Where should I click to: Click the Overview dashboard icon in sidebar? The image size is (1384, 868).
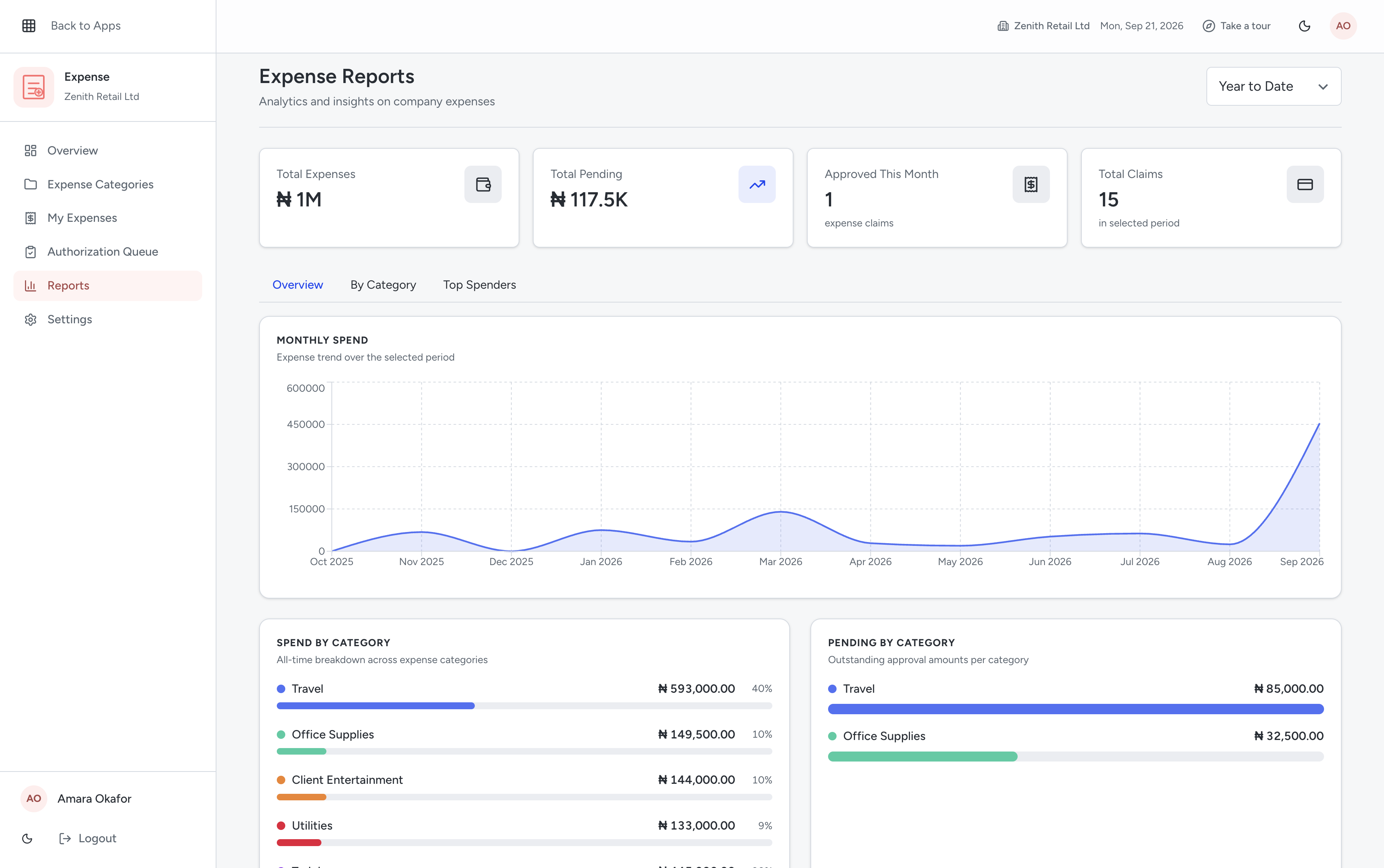(30, 150)
